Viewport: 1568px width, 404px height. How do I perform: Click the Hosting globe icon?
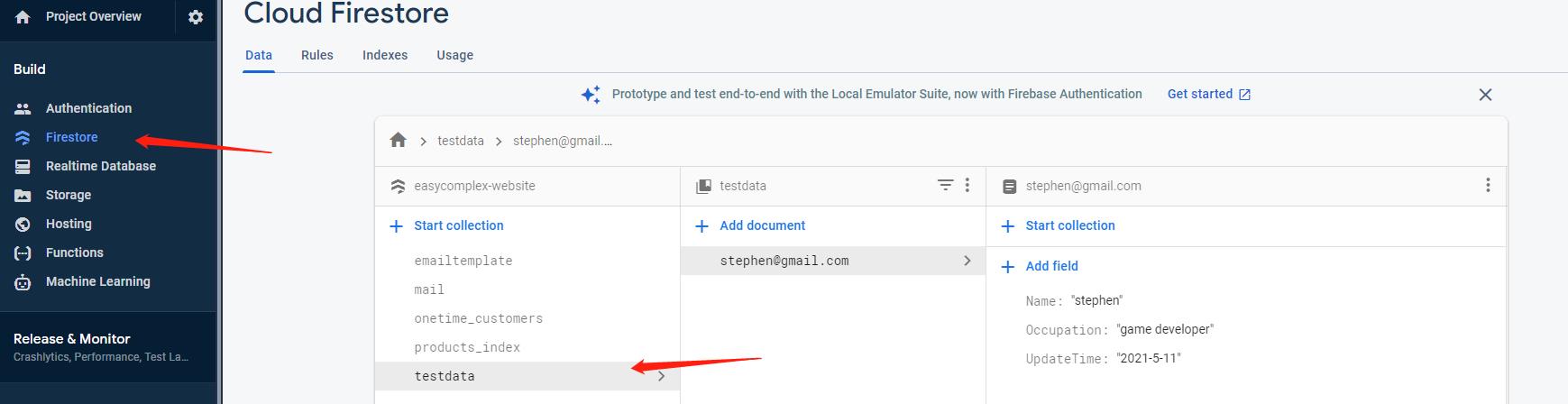[23, 224]
